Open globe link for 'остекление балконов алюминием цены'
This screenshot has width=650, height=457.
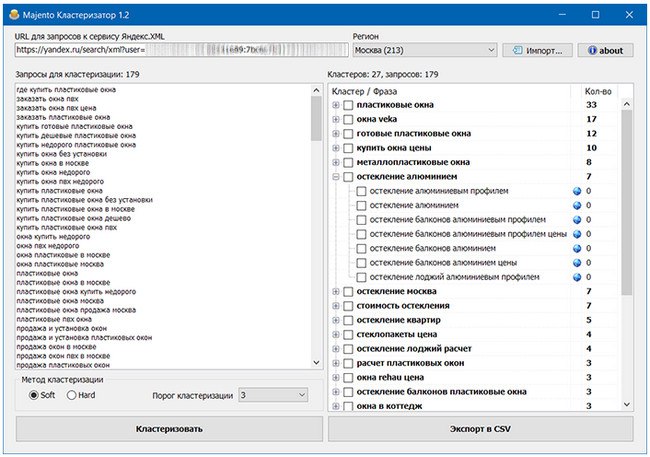(577, 263)
